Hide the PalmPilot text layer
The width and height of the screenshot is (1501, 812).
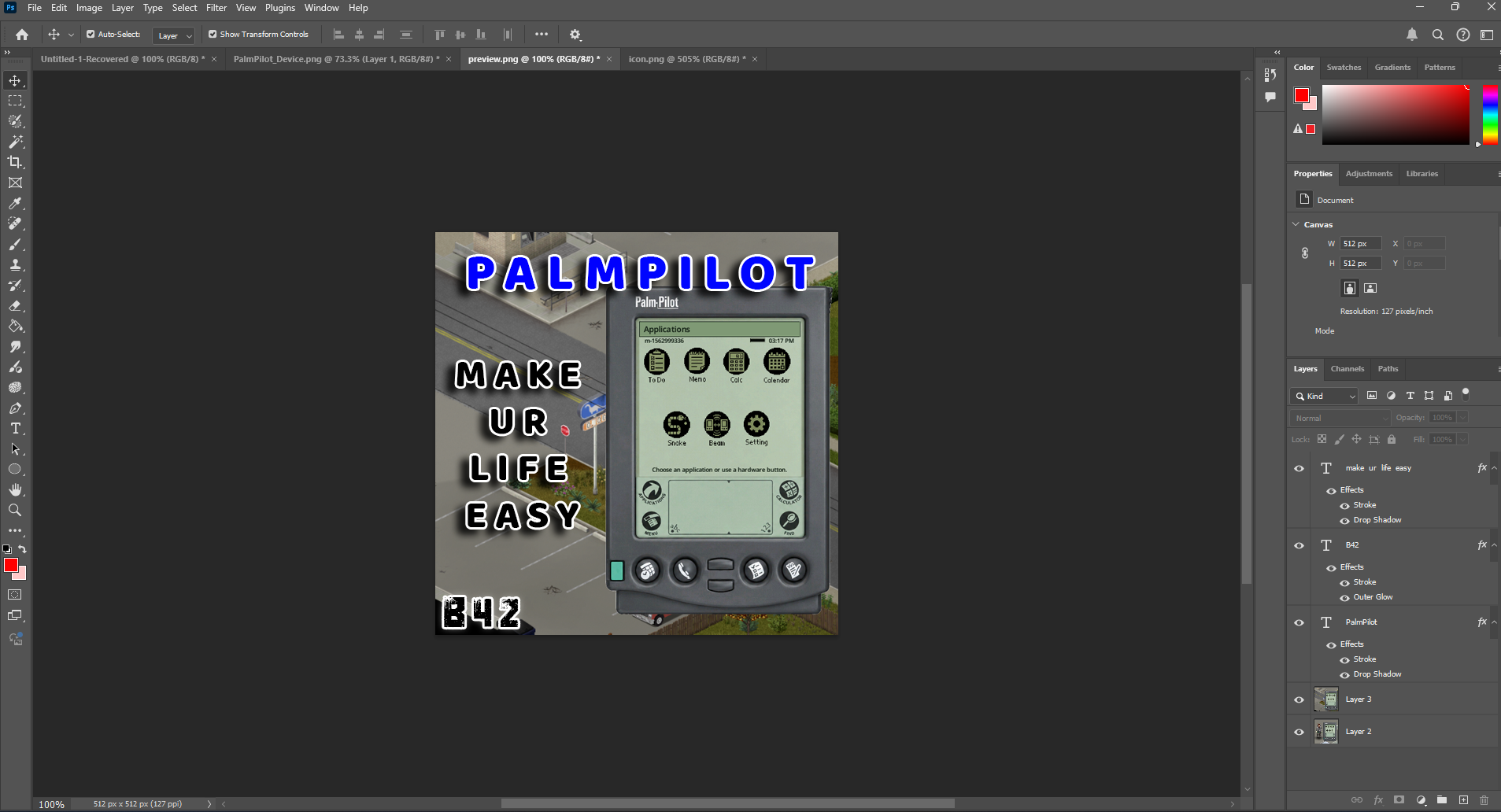1299,622
